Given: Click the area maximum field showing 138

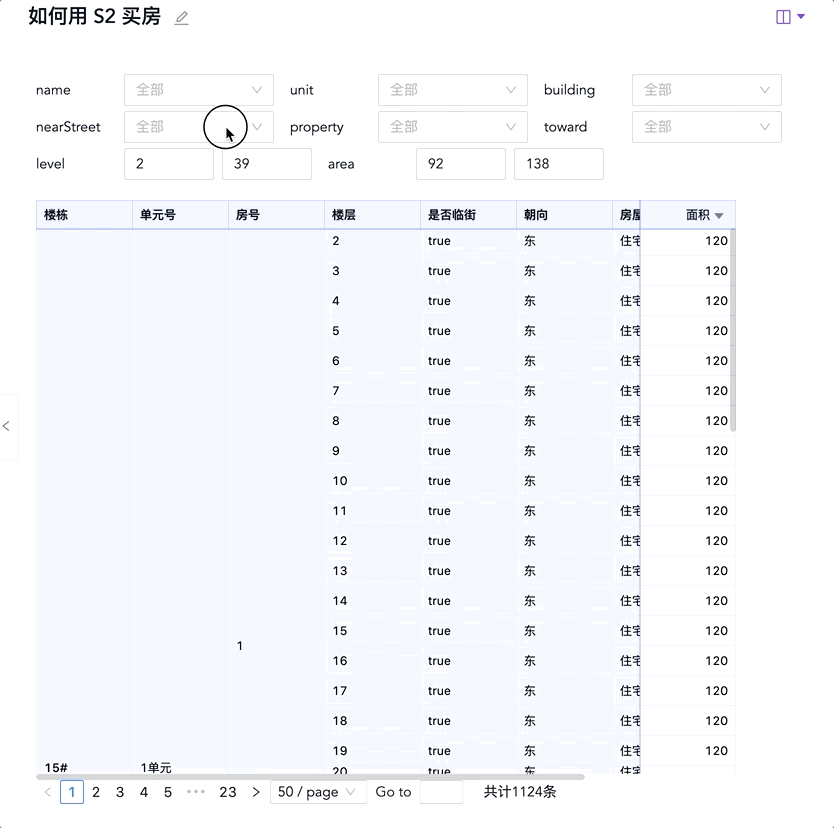Looking at the screenshot, I should [x=559, y=164].
